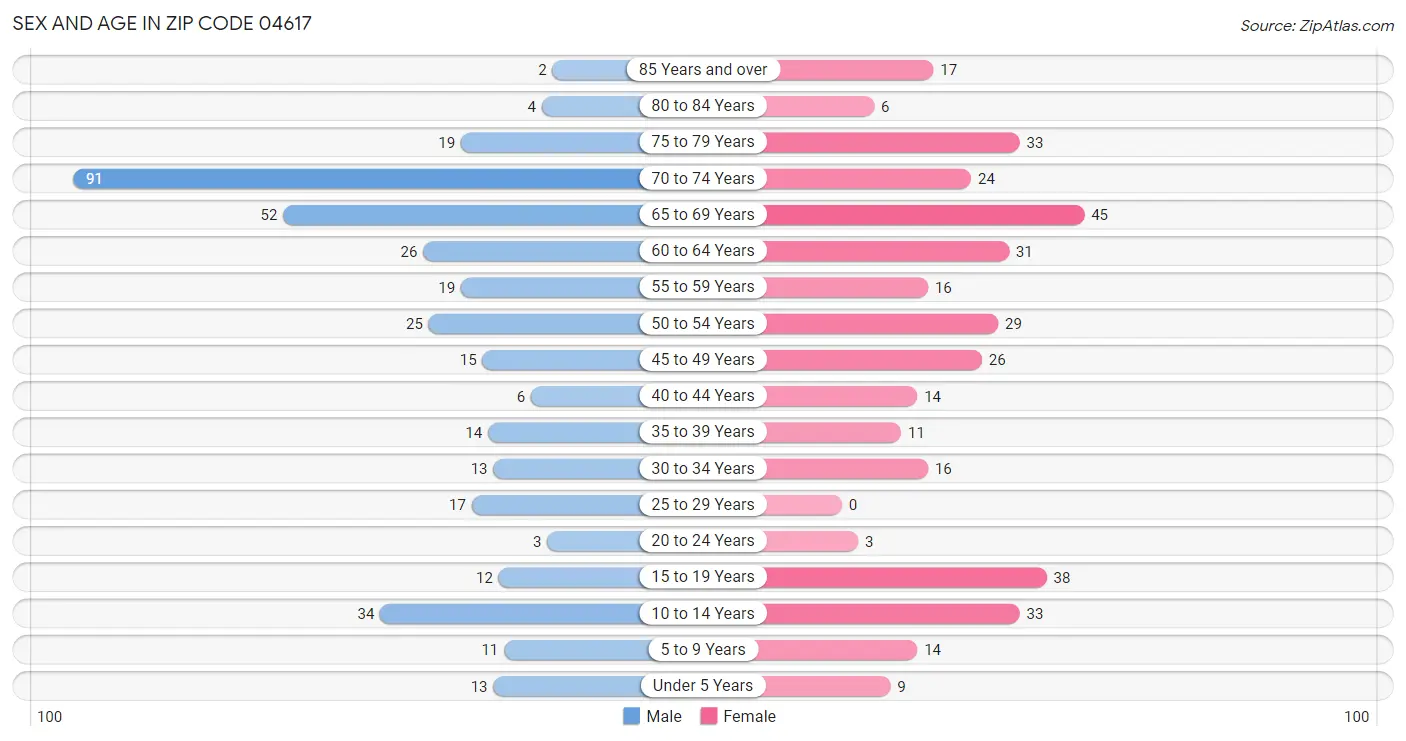Click the male value 91 label

(93, 179)
